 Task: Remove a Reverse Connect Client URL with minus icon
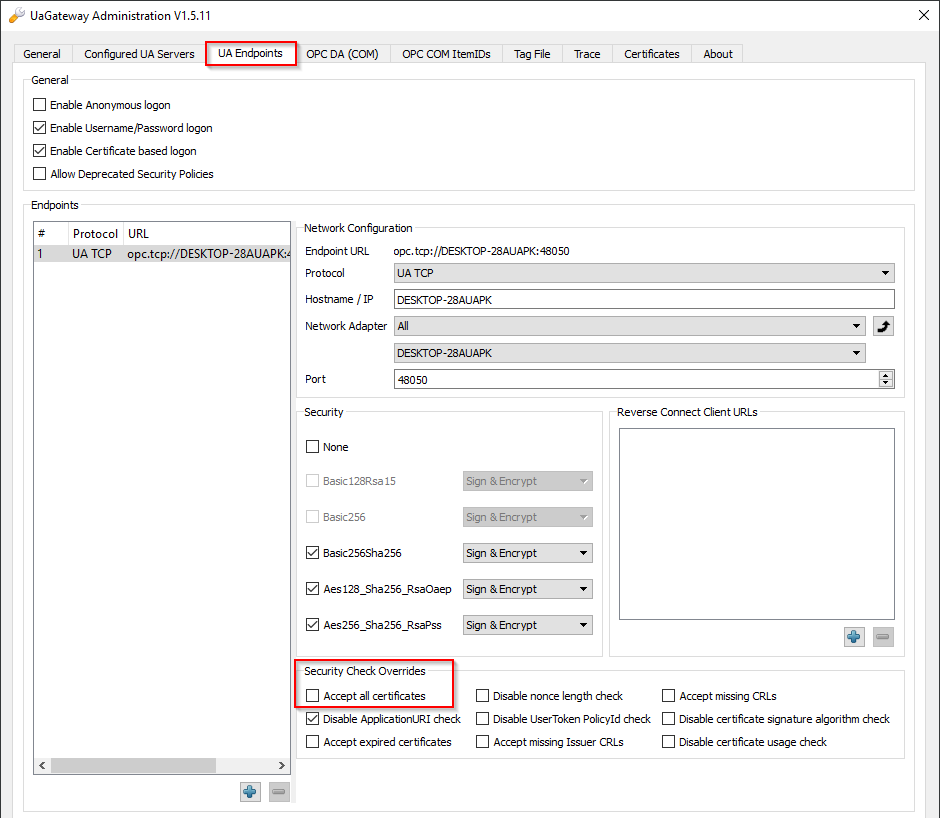click(x=882, y=636)
